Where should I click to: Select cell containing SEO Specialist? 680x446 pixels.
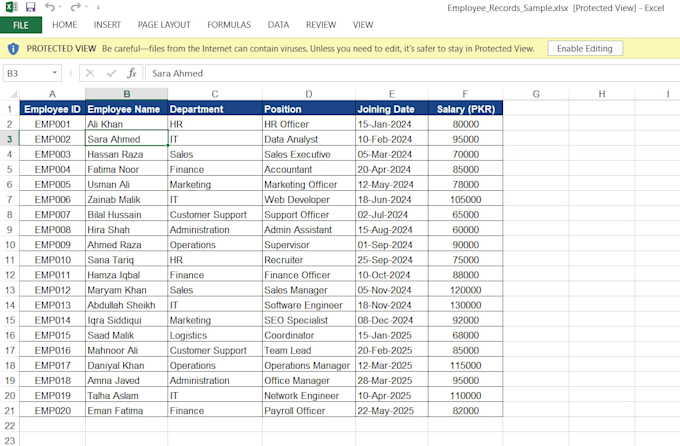point(309,320)
